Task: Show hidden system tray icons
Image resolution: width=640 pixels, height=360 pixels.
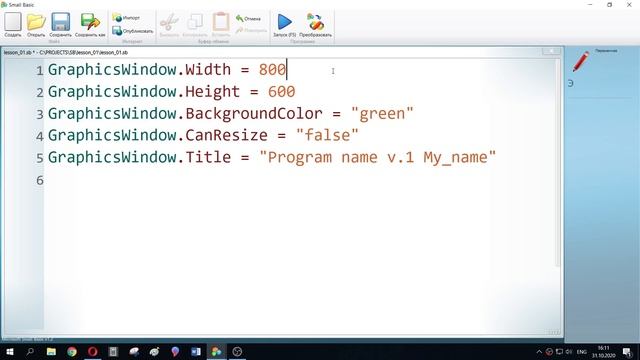Action: [539, 351]
